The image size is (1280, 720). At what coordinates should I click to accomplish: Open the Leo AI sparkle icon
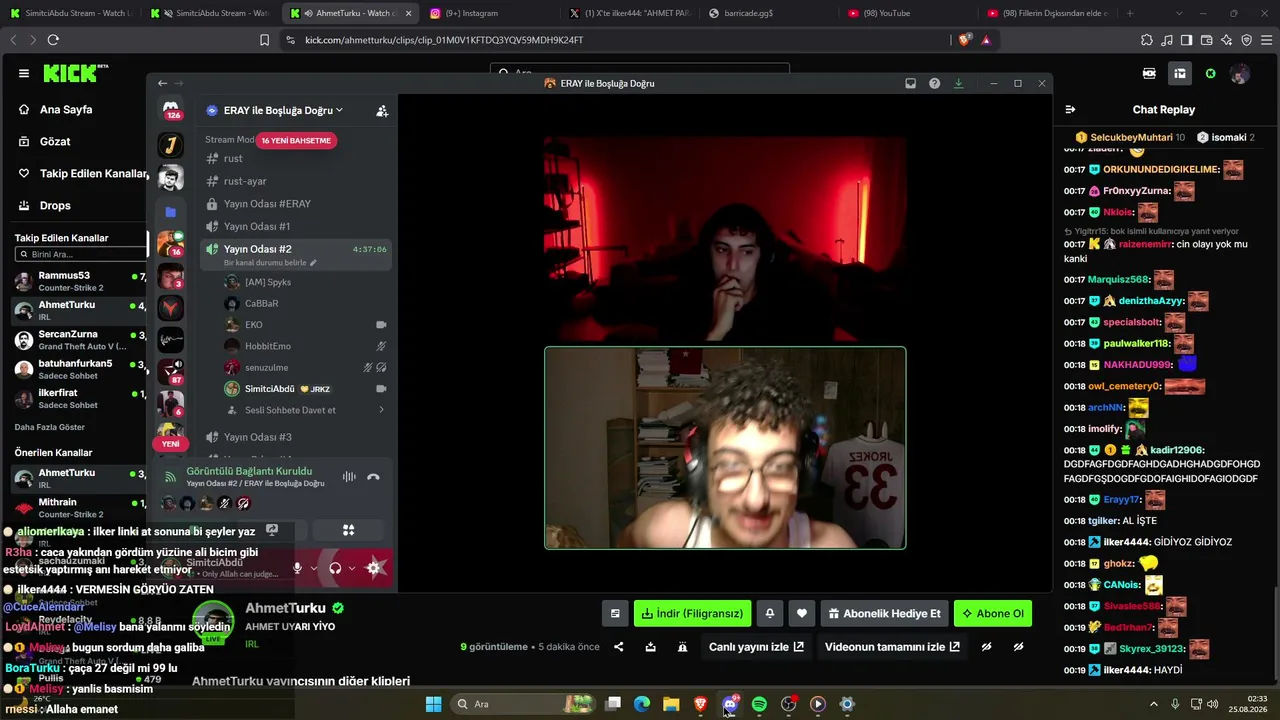[x=1226, y=40]
